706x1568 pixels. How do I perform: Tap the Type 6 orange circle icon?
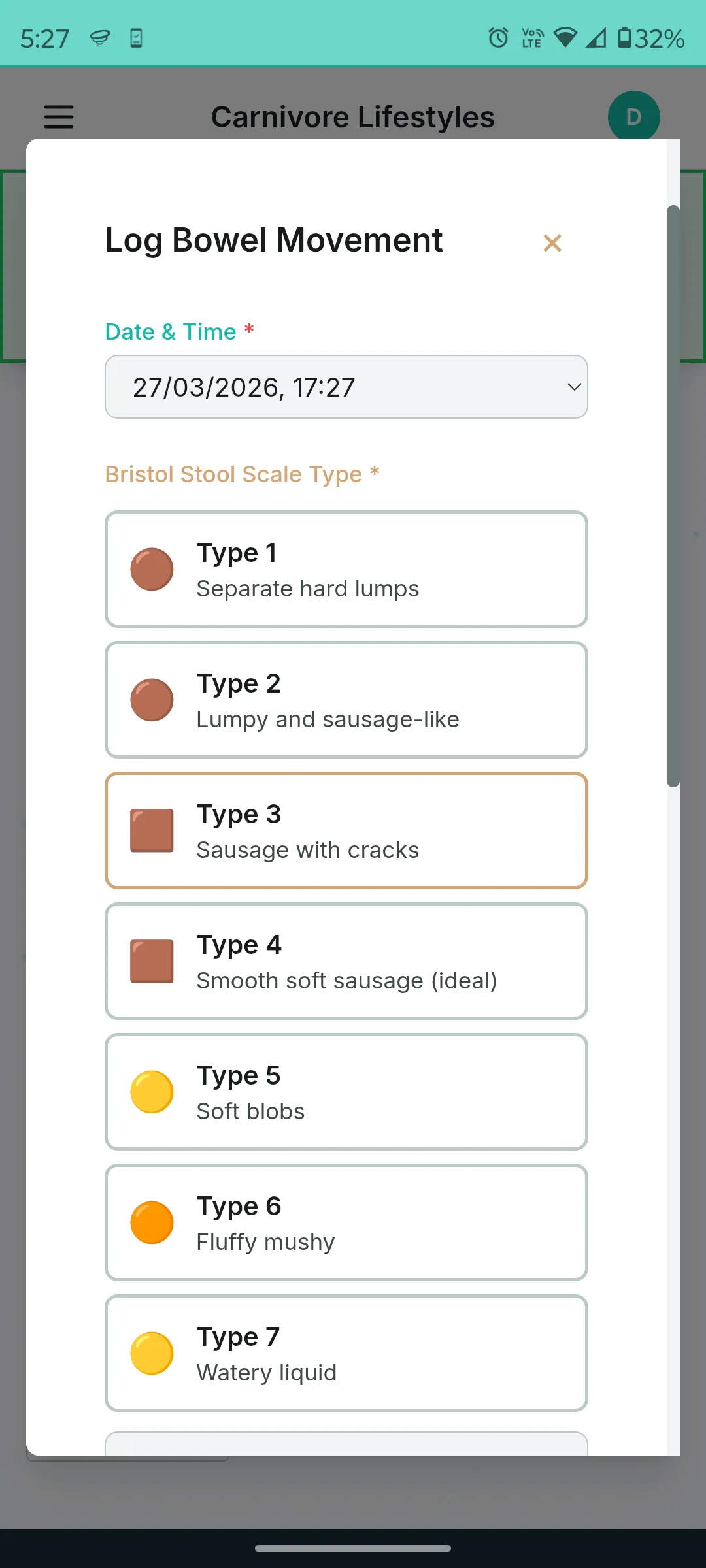[x=152, y=1222]
